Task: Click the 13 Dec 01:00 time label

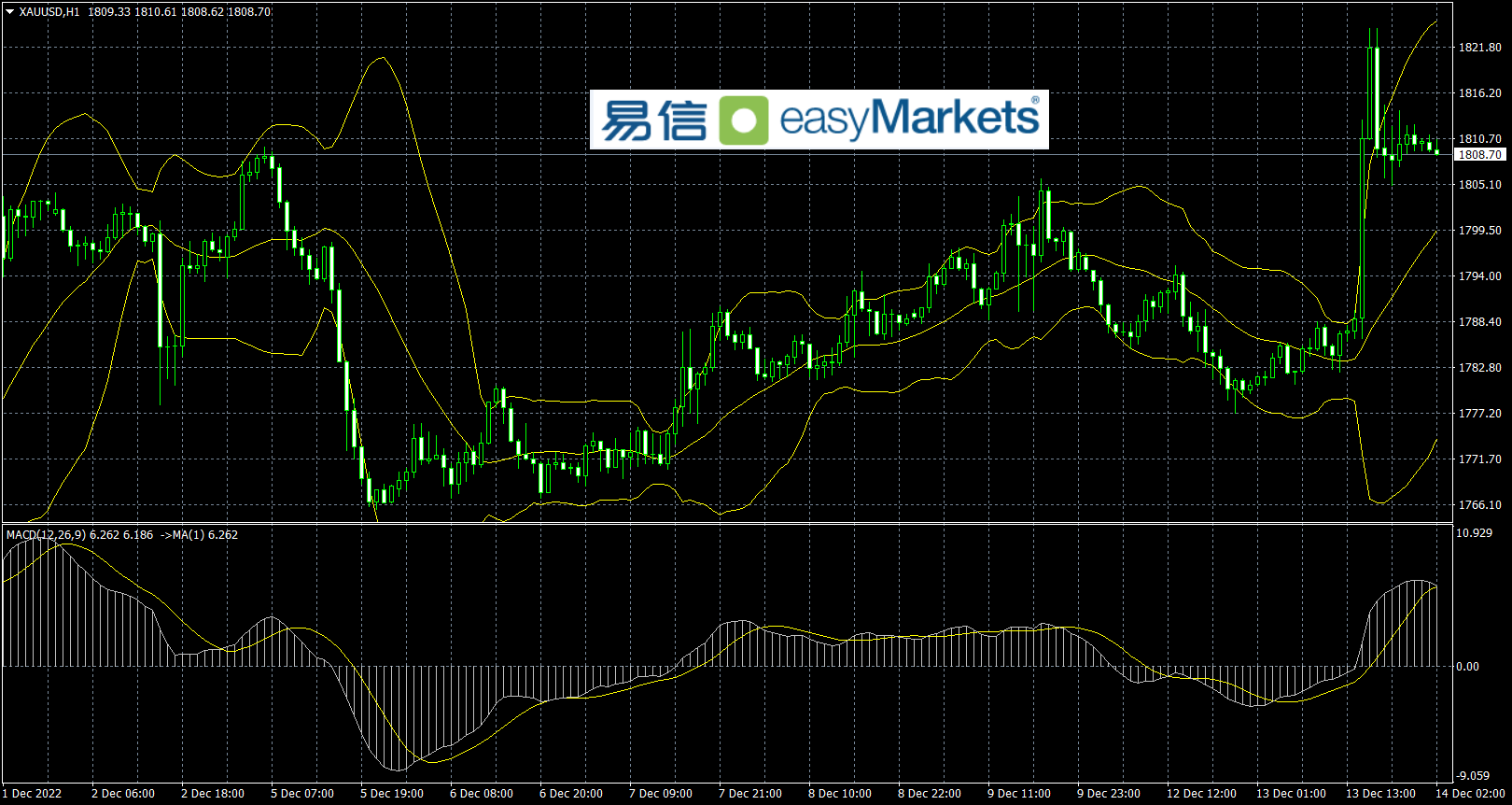Action: pyautogui.click(x=1291, y=794)
